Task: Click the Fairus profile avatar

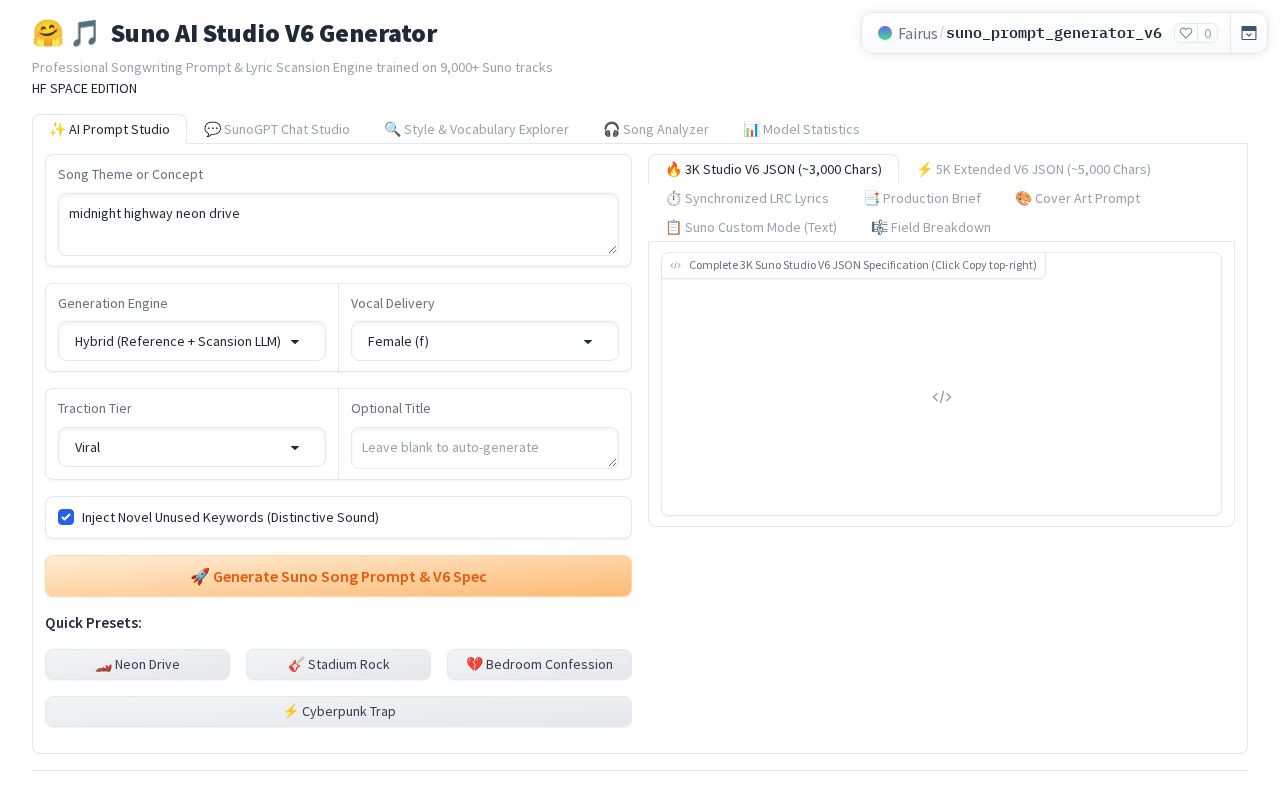Action: point(885,33)
